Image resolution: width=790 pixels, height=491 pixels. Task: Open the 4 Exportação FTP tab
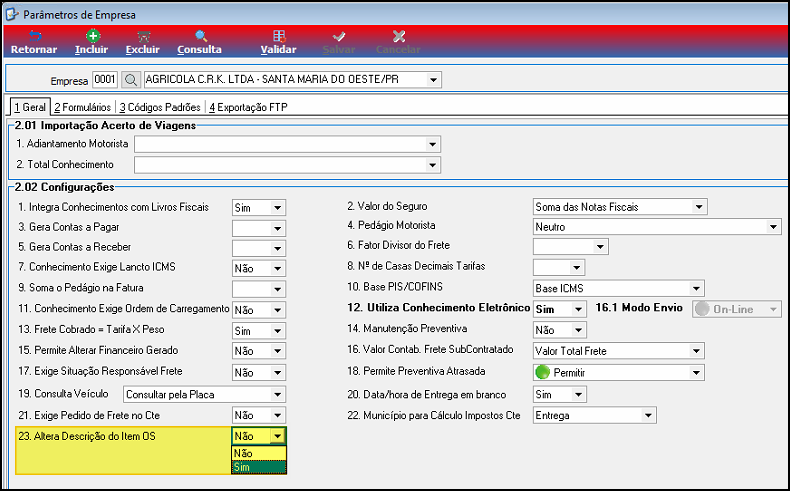[248, 107]
